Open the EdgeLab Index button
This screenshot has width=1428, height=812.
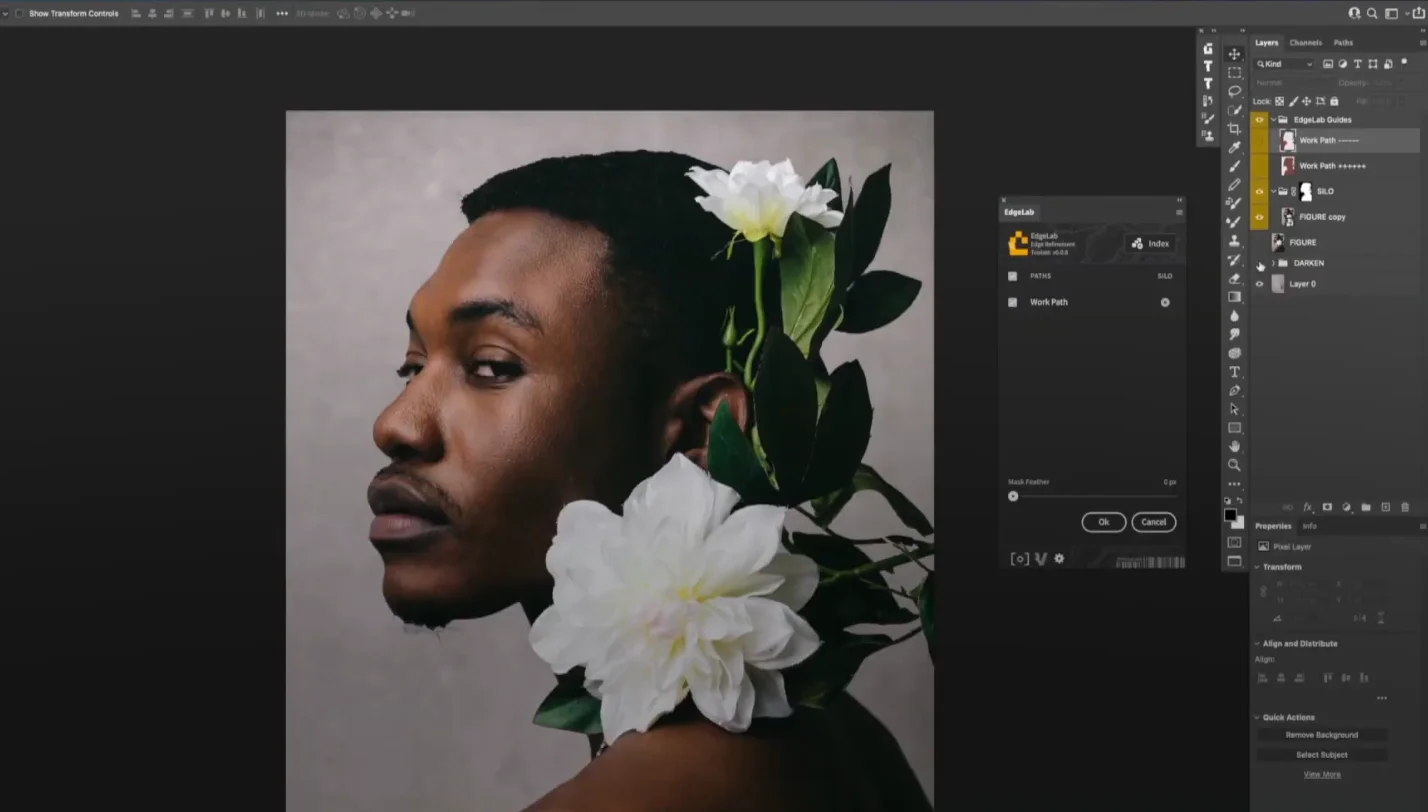click(1150, 244)
